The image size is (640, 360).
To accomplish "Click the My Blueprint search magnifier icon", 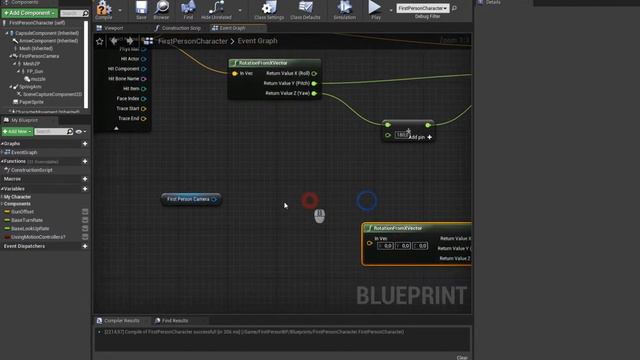I will 70,131.
